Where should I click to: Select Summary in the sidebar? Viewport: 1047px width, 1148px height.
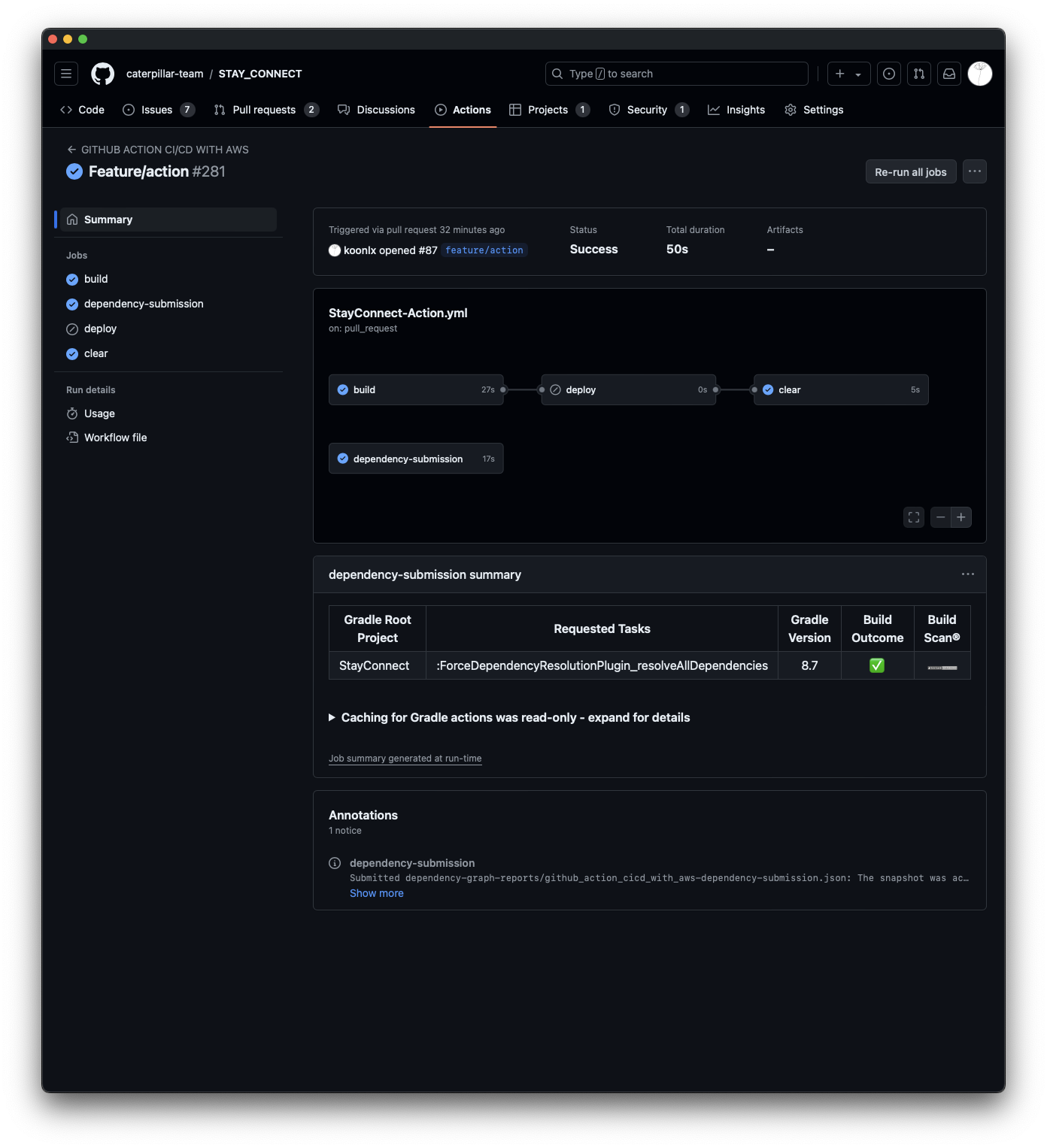(x=168, y=220)
